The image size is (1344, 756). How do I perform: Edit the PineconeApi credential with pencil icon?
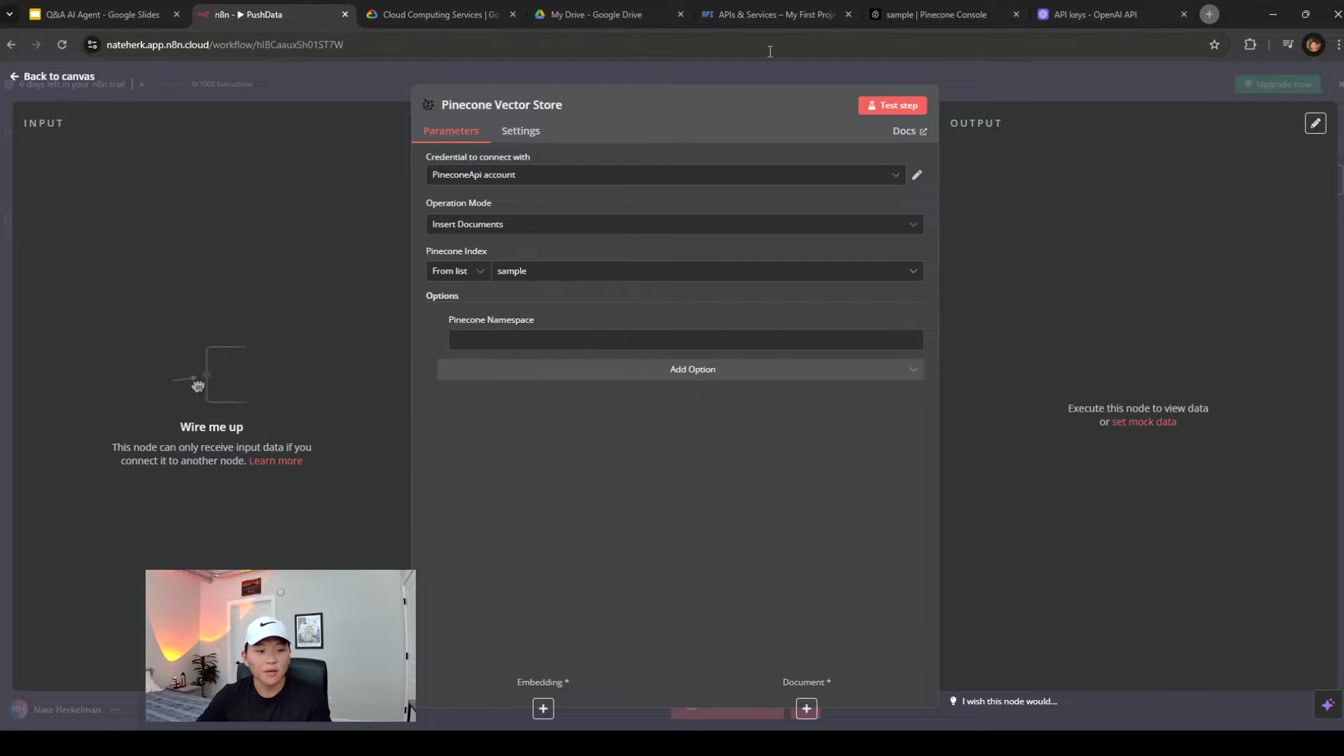click(x=917, y=175)
